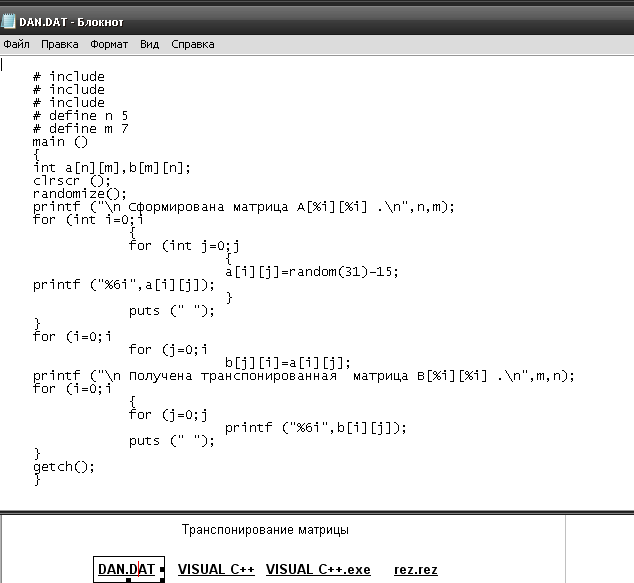Click the Notepad icon in title bar

(8, 21)
